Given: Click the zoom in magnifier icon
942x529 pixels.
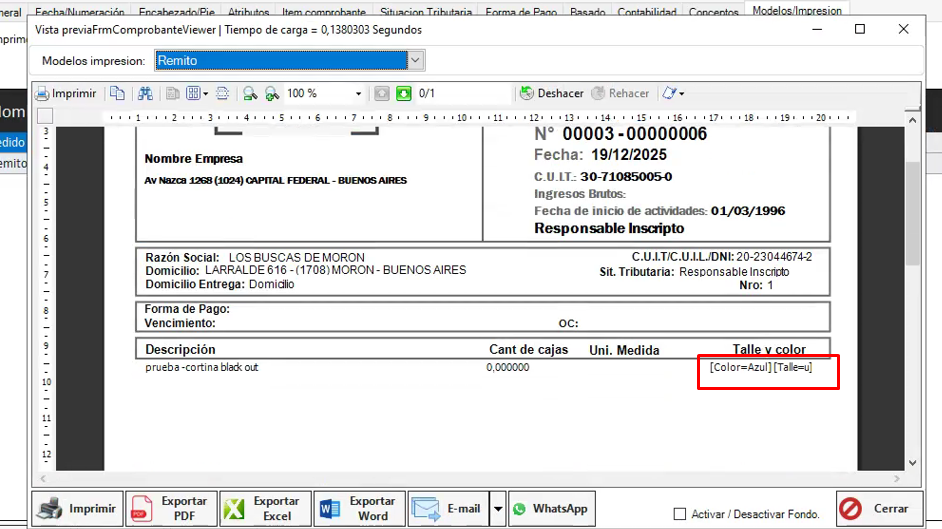Looking at the screenshot, I should 272,93.
